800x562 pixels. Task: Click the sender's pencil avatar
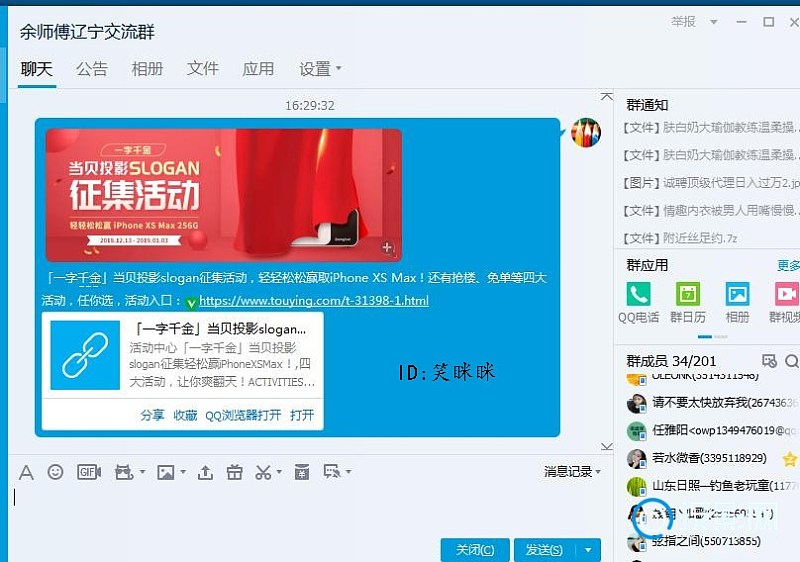click(x=586, y=133)
